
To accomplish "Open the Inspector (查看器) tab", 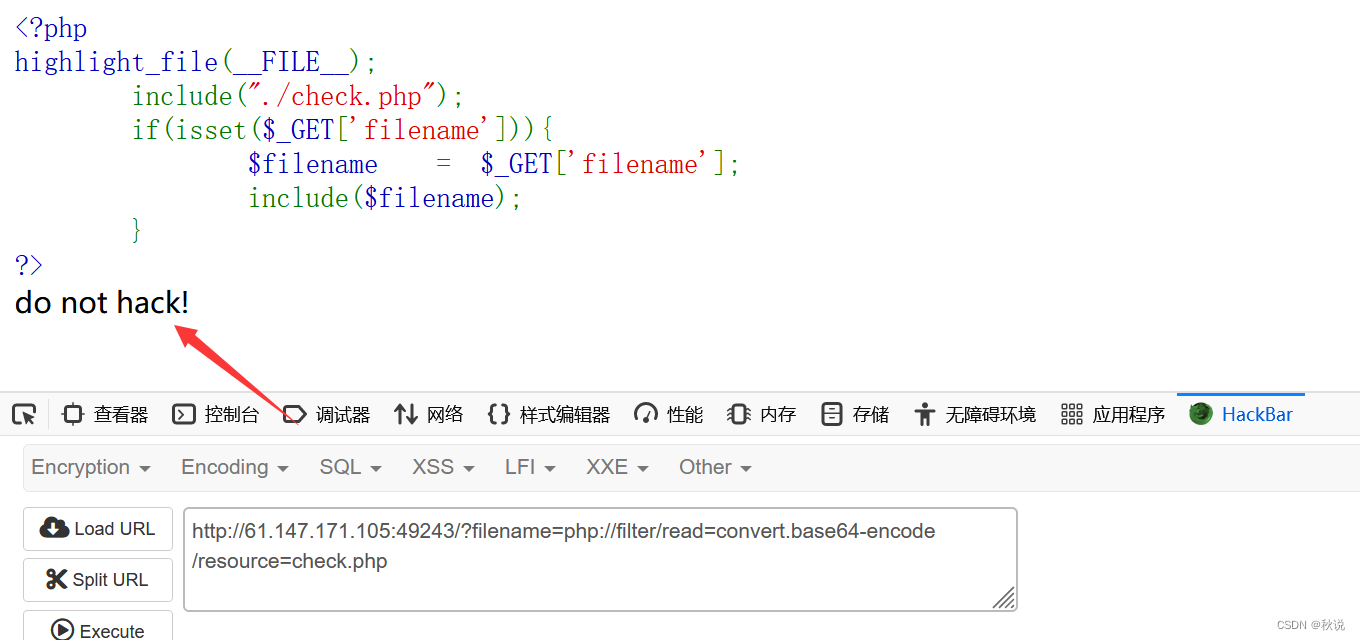I will 105,414.
